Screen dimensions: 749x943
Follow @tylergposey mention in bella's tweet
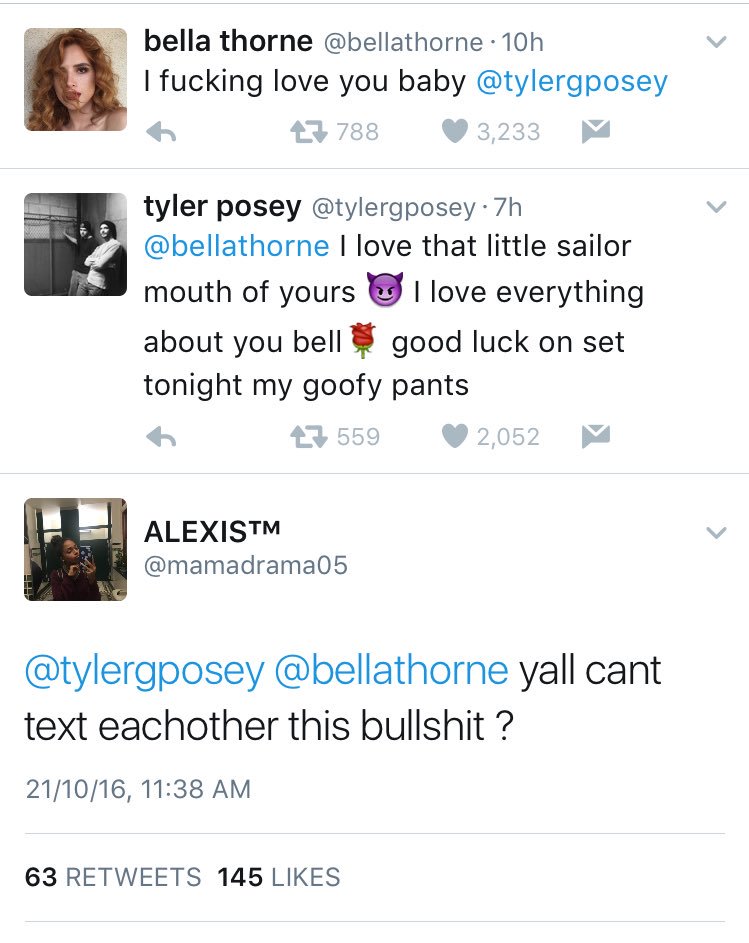572,82
